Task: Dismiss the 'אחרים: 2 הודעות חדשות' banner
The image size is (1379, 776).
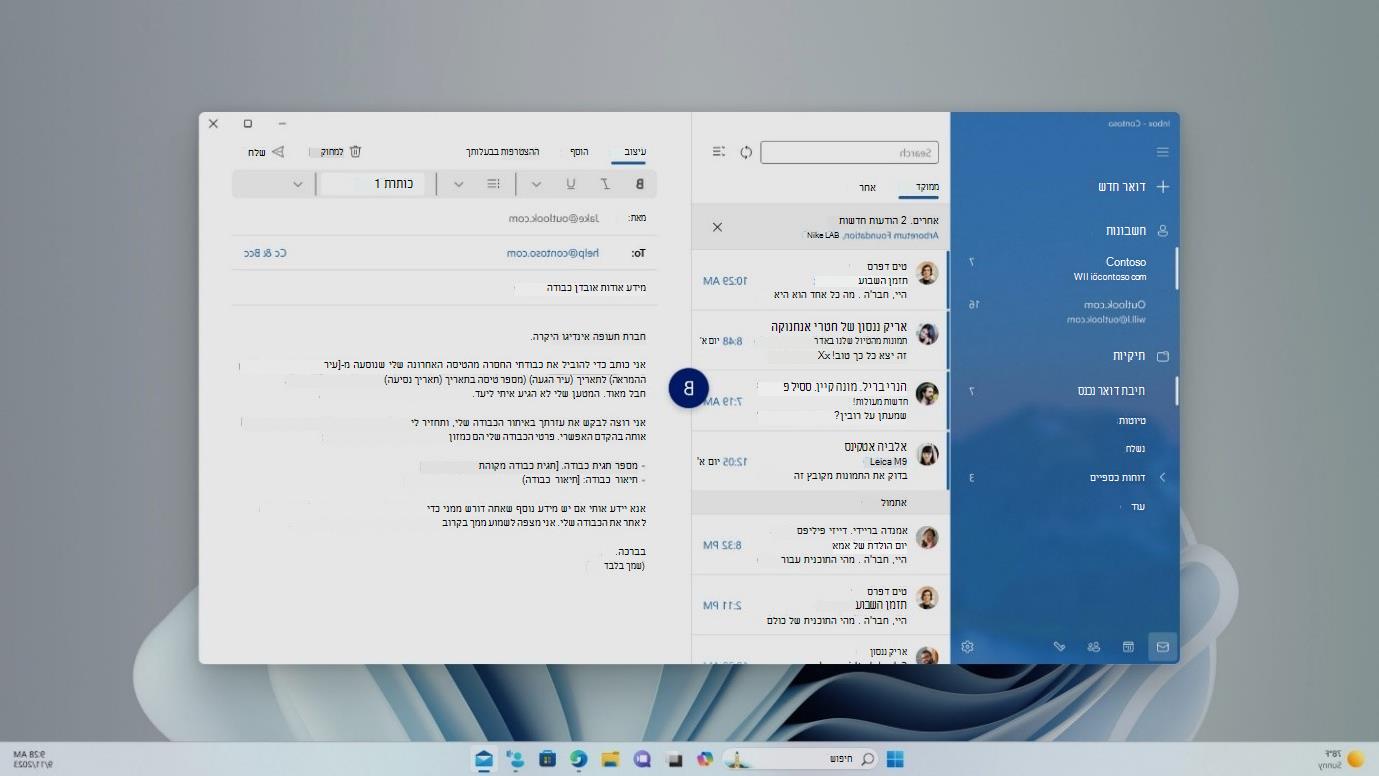Action: click(717, 227)
